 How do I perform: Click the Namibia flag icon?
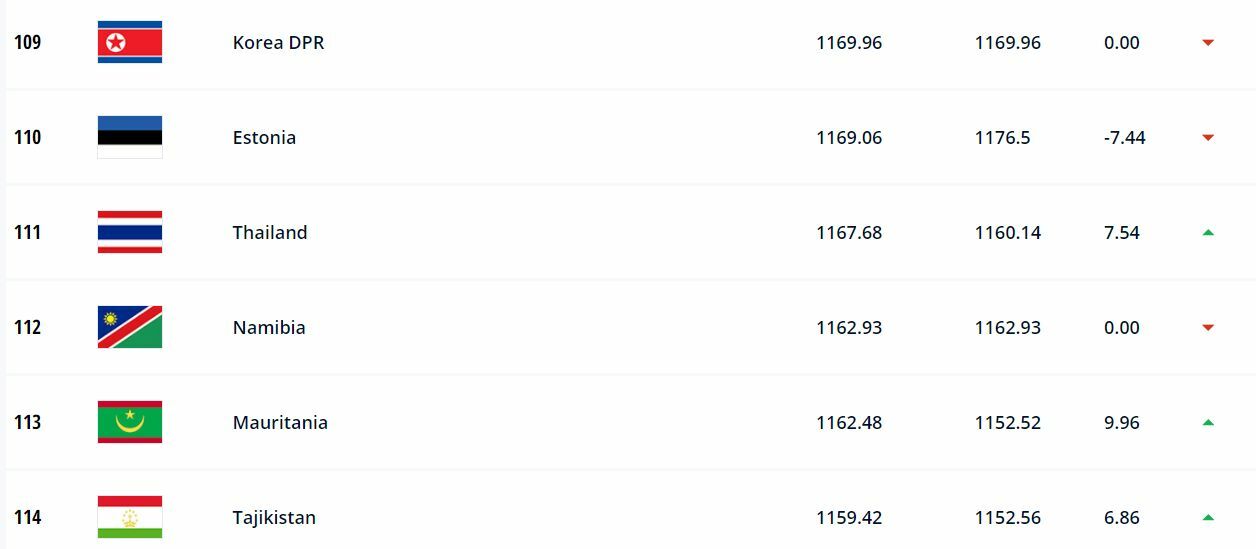click(x=130, y=327)
